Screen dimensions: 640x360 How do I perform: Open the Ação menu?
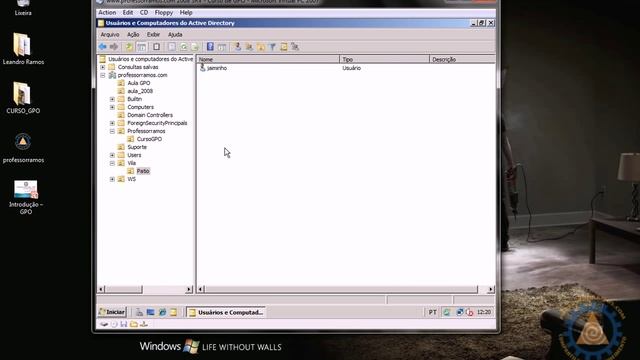tap(133, 35)
